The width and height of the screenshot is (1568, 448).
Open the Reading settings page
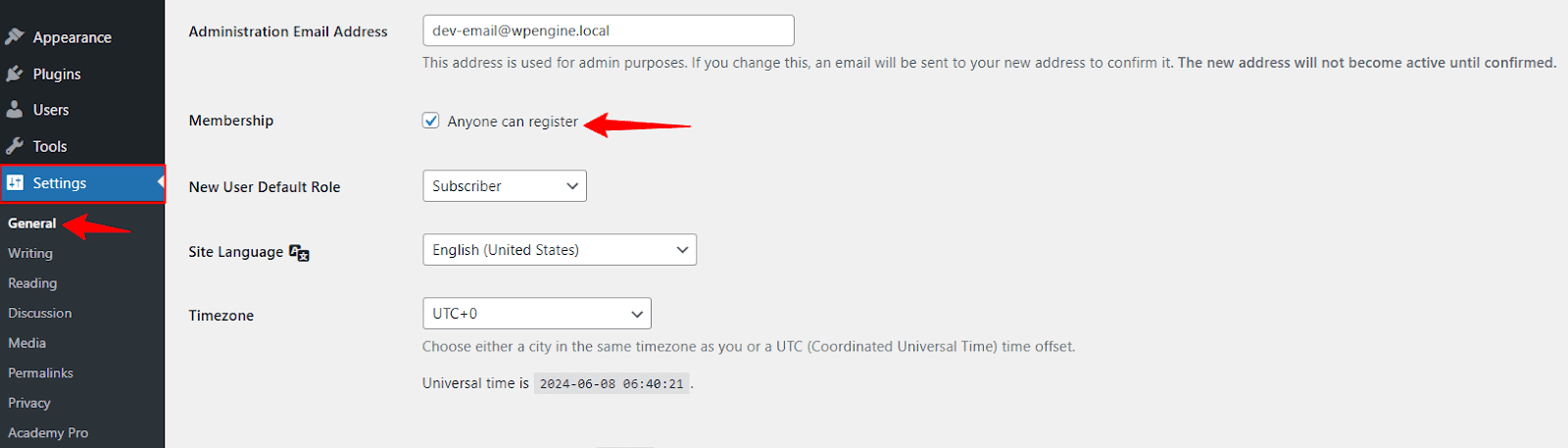(32, 283)
